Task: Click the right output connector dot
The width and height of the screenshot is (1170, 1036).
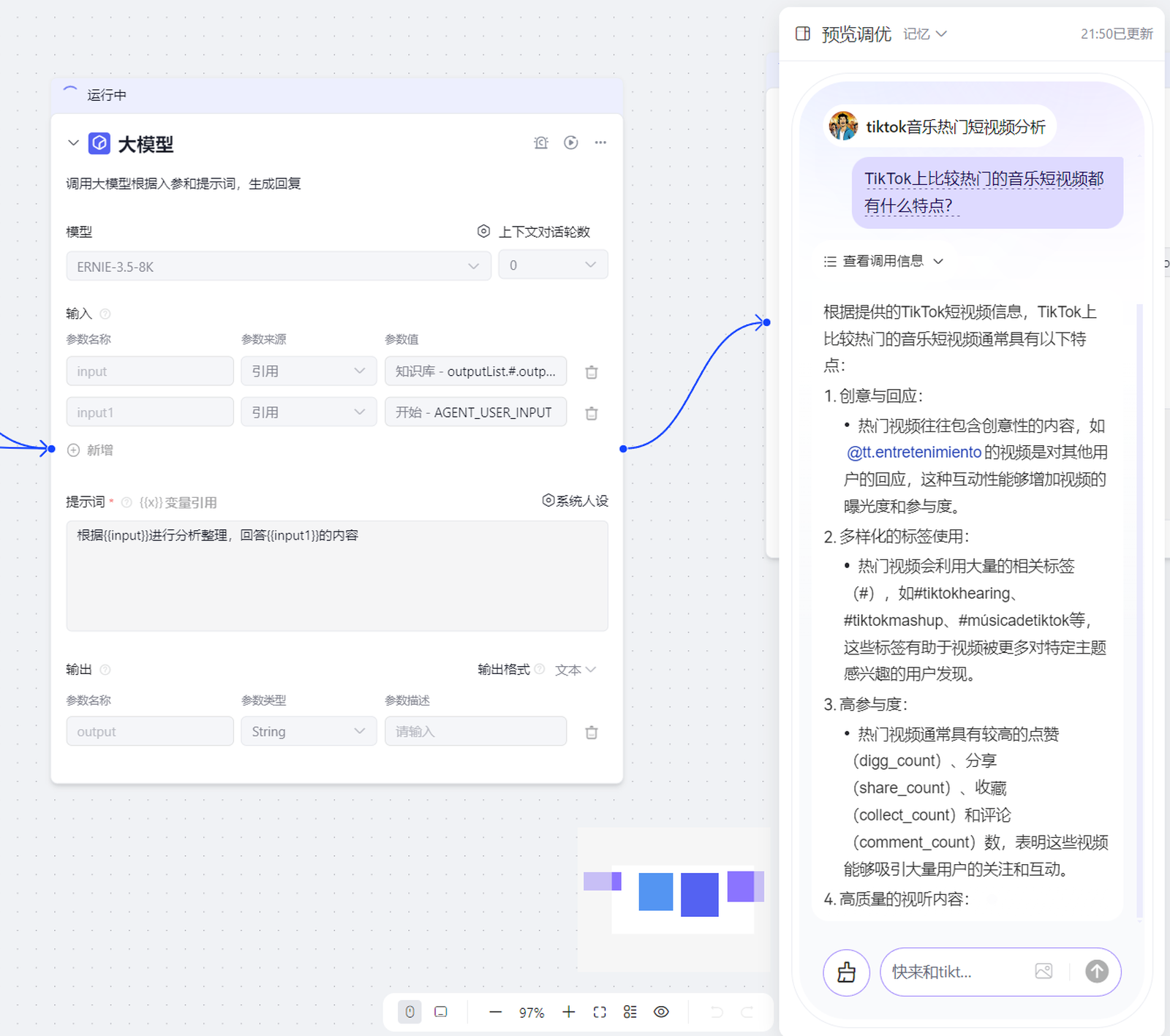Action: (623, 449)
